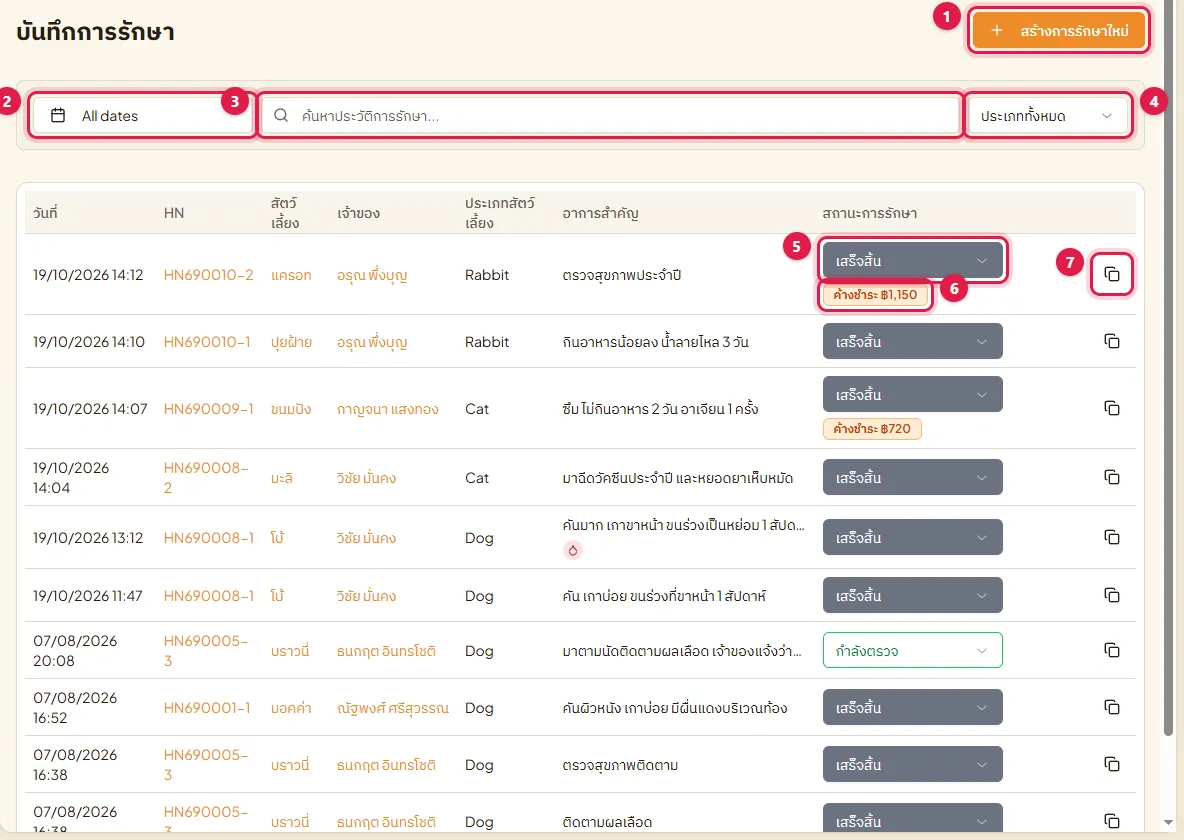Click the บันทึกการรักษา page heading
The height and width of the screenshot is (840, 1184).
95,32
